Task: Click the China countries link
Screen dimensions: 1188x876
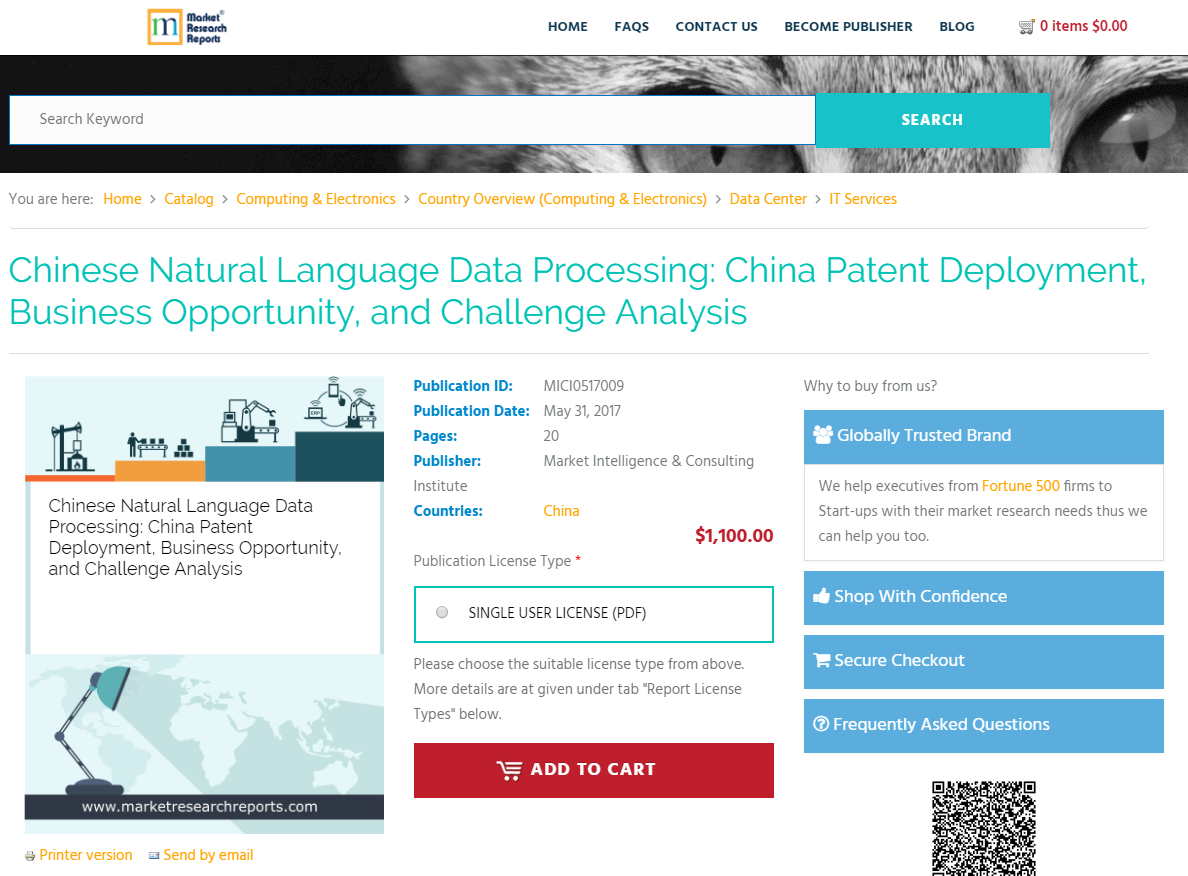Action: (x=561, y=511)
